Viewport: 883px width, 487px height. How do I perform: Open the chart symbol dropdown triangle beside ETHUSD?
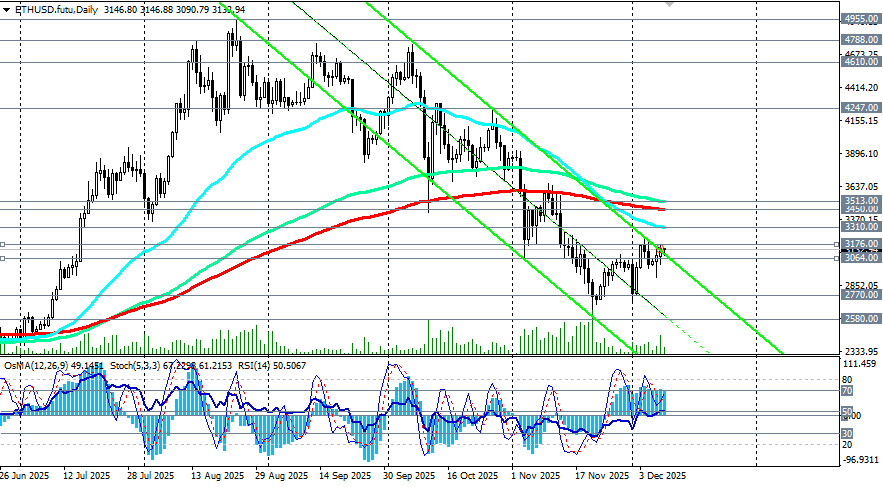tap(6, 10)
